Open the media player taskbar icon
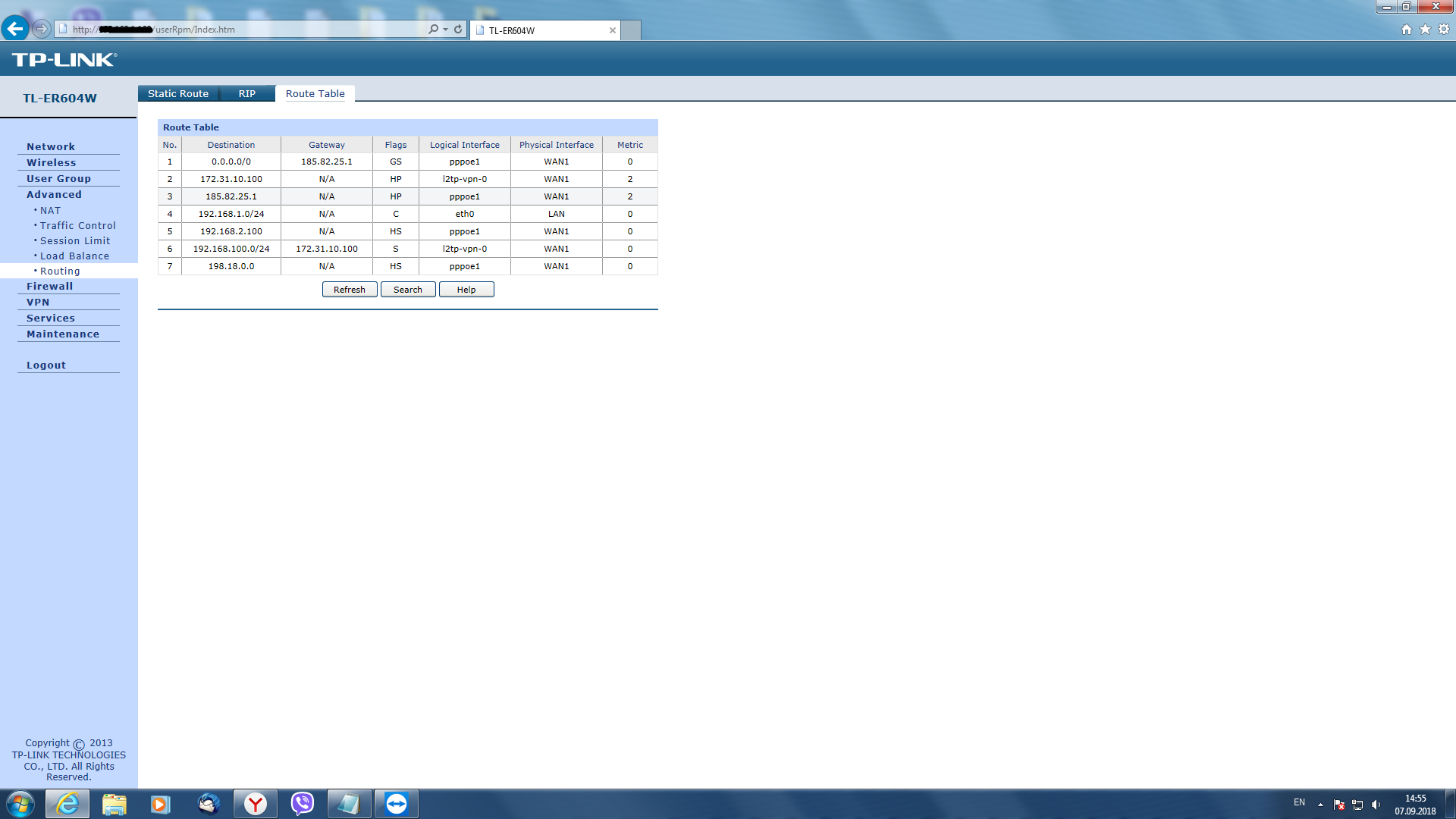1456x819 pixels. 161,804
